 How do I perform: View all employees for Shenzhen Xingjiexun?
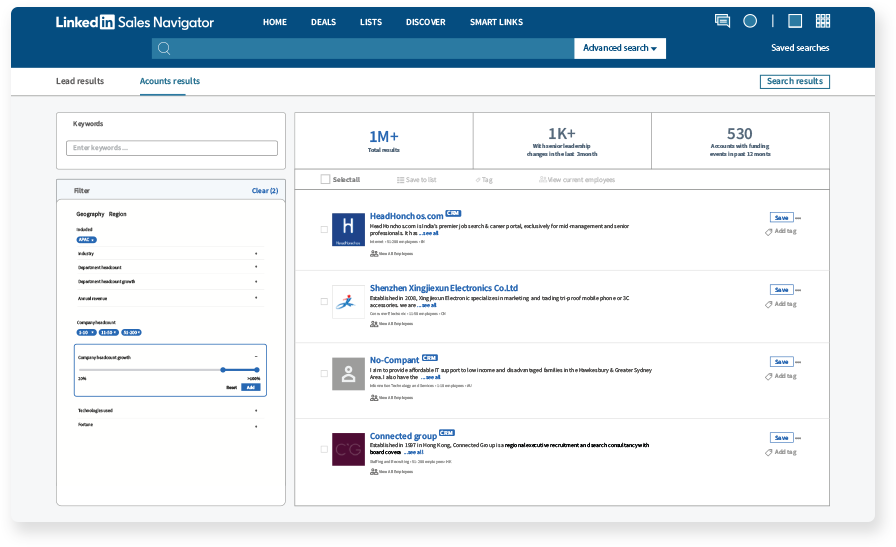click(x=391, y=324)
